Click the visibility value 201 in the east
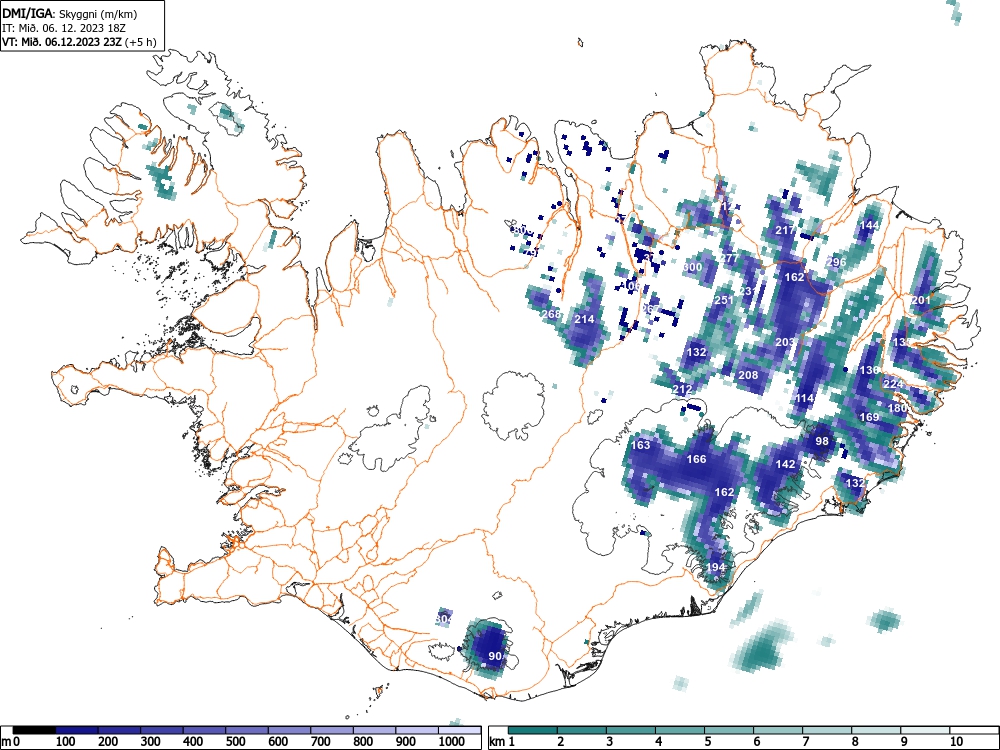The height and width of the screenshot is (750, 1000). pos(922,300)
